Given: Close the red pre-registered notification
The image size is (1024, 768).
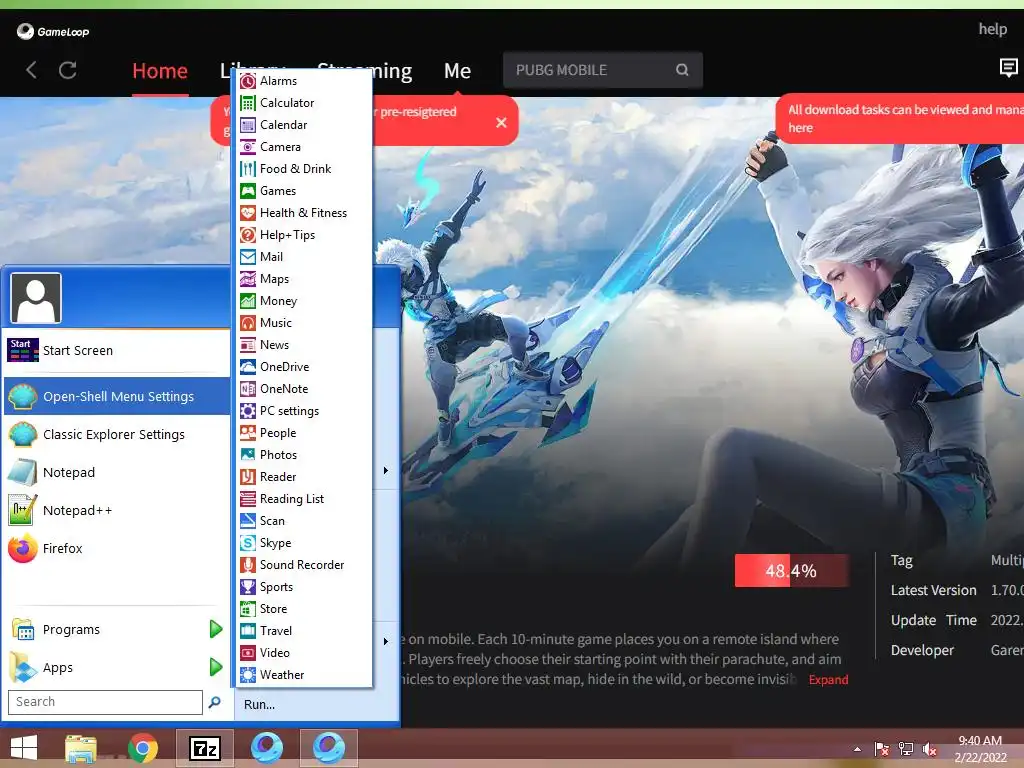Looking at the screenshot, I should pos(502,122).
